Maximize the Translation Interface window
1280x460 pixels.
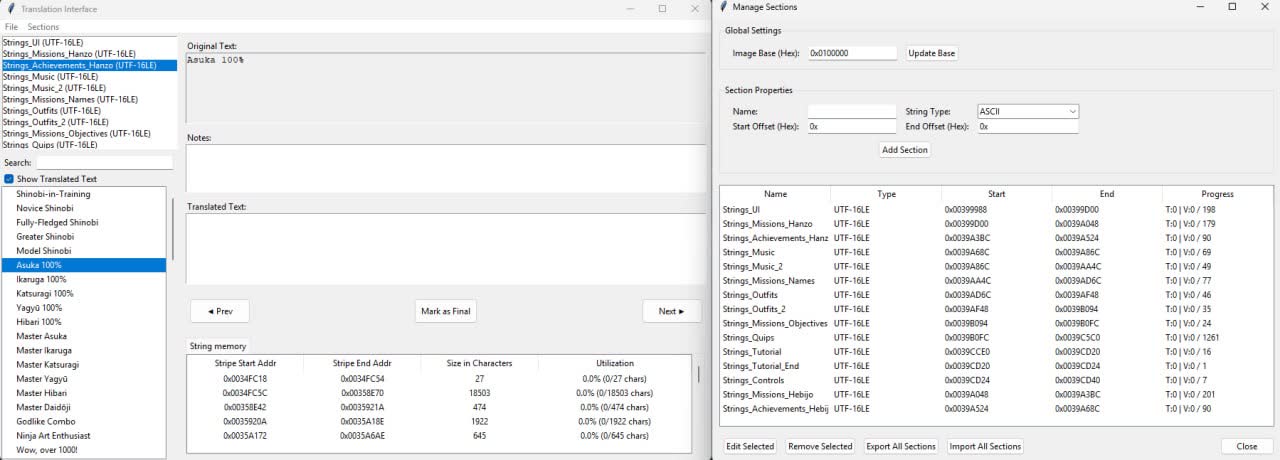point(662,8)
